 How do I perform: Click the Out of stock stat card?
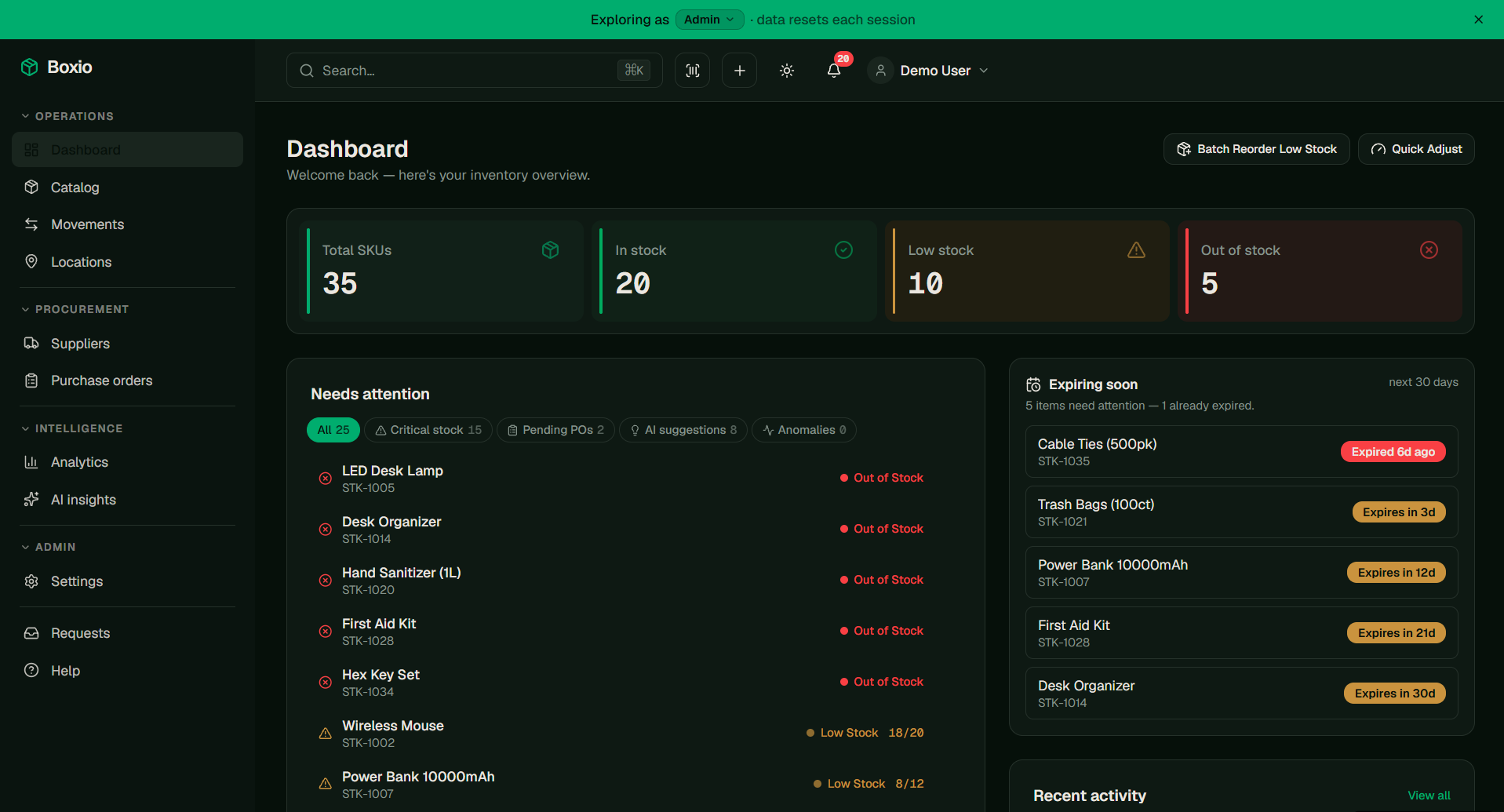(1320, 271)
